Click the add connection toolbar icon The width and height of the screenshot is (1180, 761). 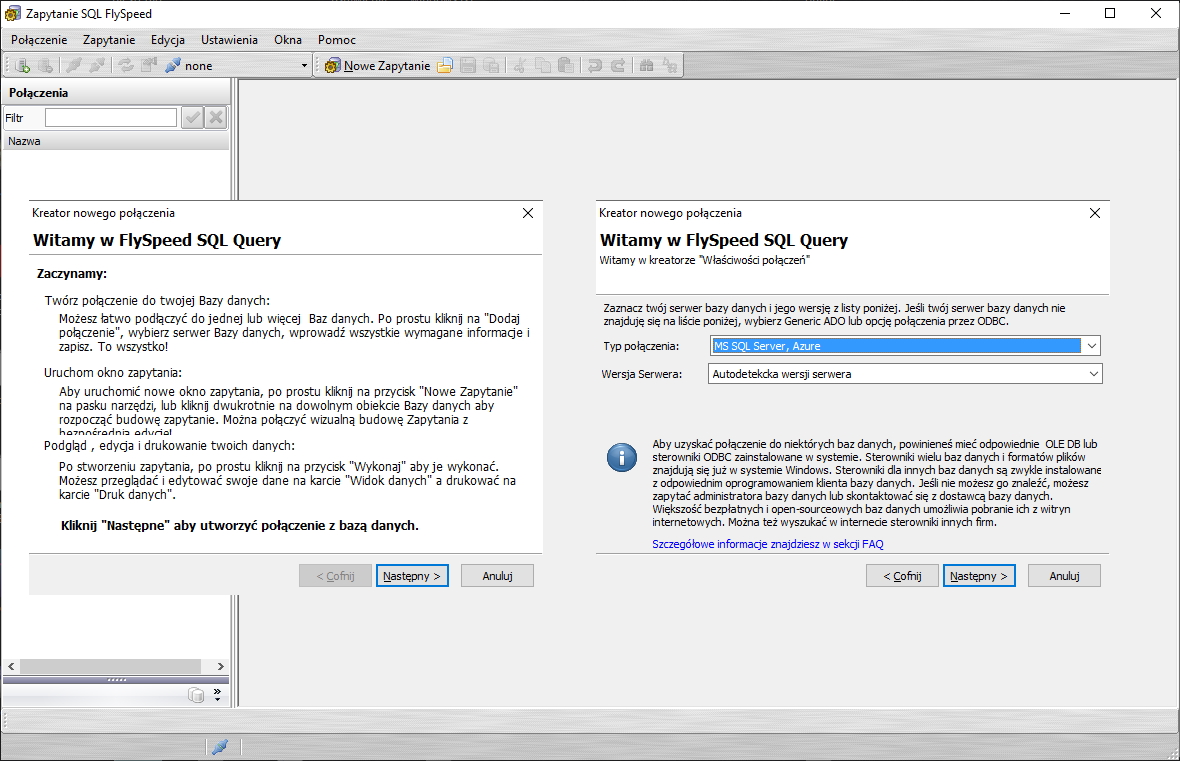(x=23, y=65)
